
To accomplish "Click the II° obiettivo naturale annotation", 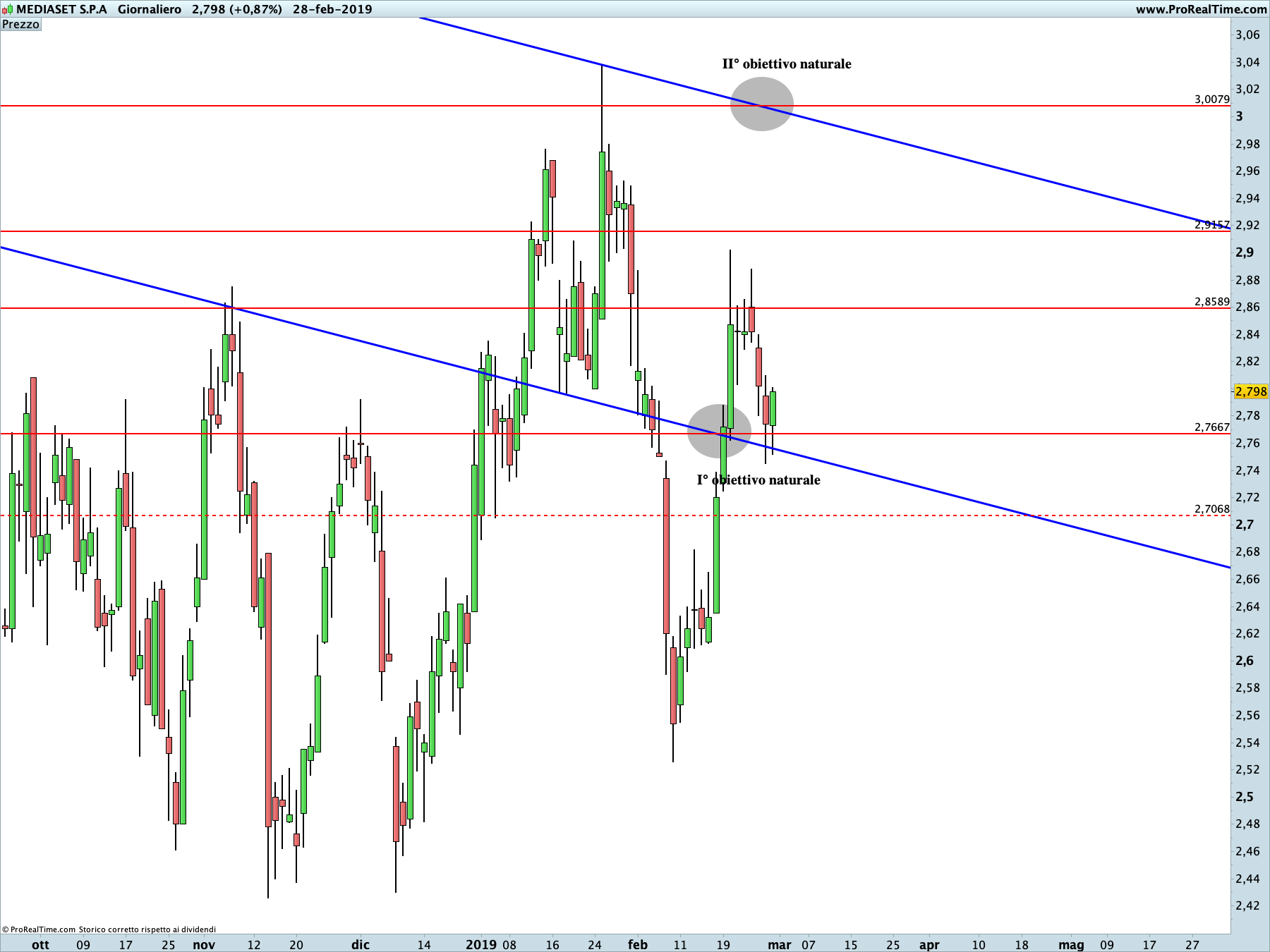I will click(x=787, y=63).
